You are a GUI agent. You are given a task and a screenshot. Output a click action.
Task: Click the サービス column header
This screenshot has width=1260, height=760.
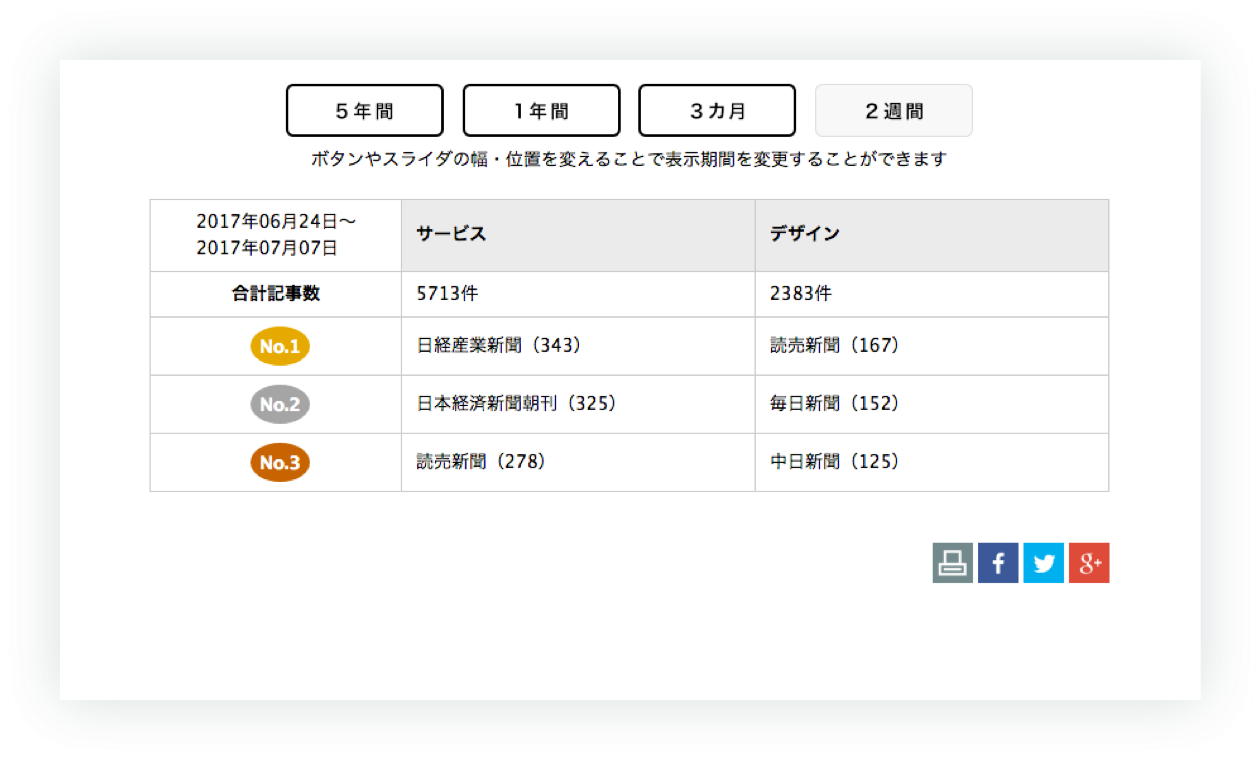coord(578,235)
